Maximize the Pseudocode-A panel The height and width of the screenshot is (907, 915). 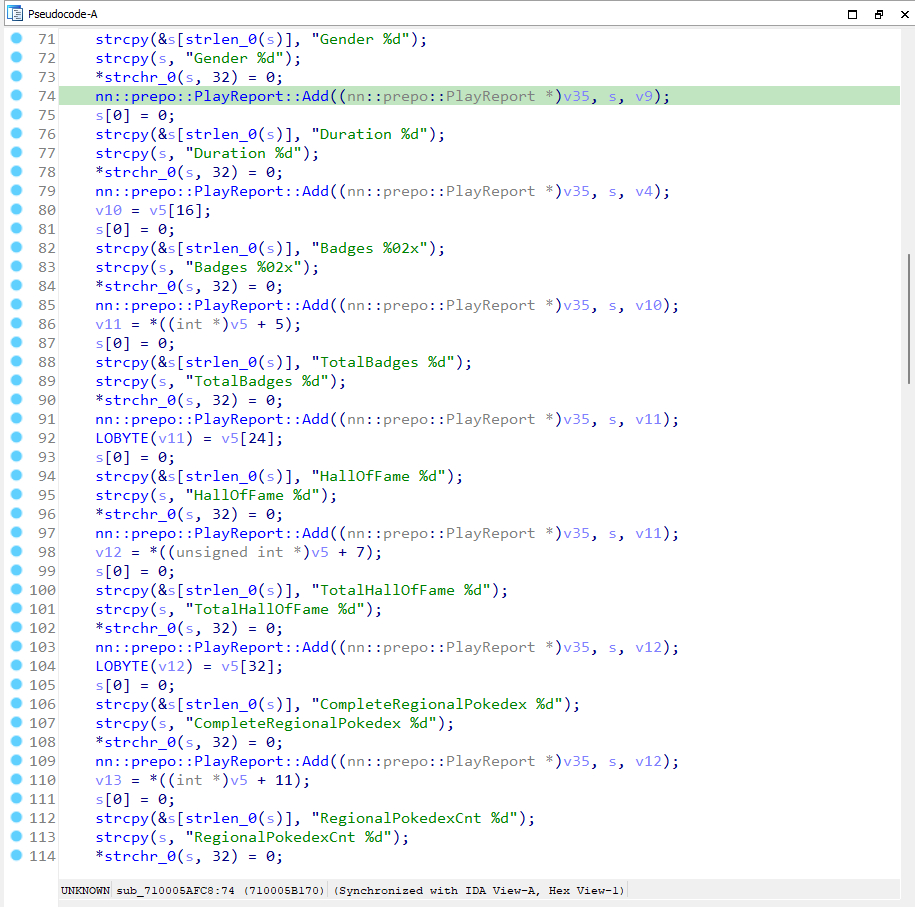[x=853, y=14]
